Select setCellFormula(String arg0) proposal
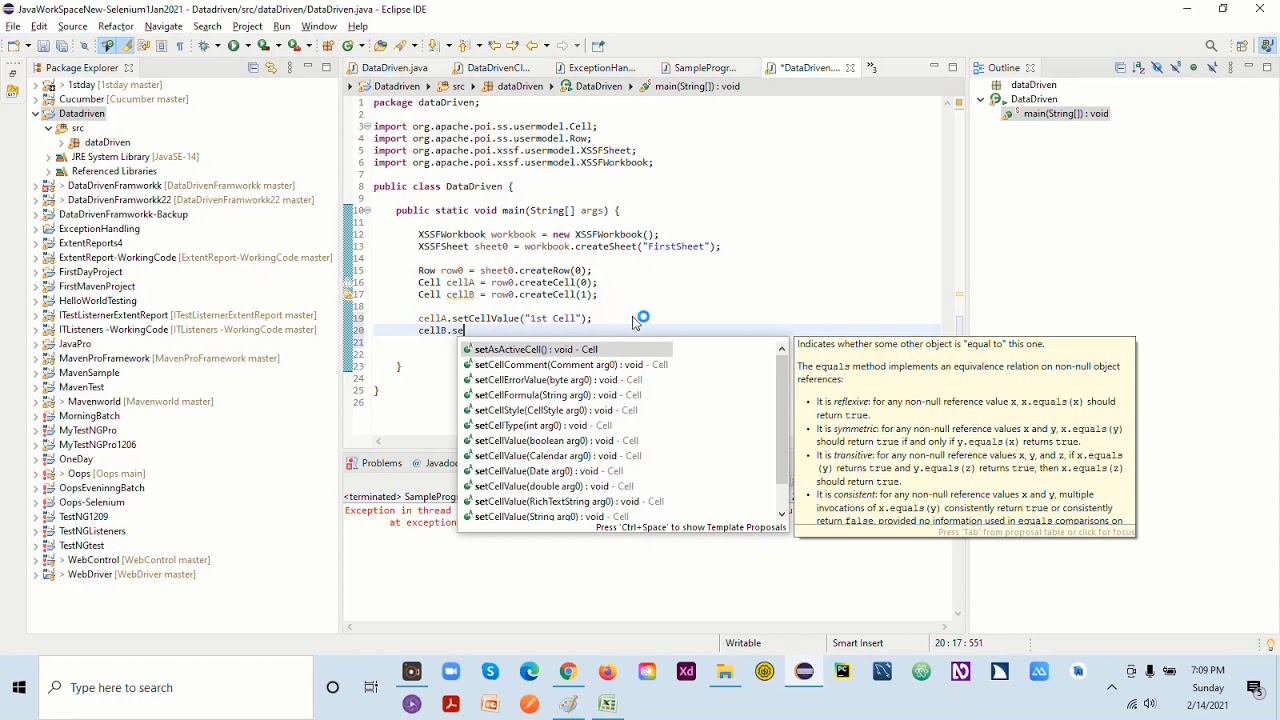Viewport: 1280px width, 720px height. pos(552,395)
